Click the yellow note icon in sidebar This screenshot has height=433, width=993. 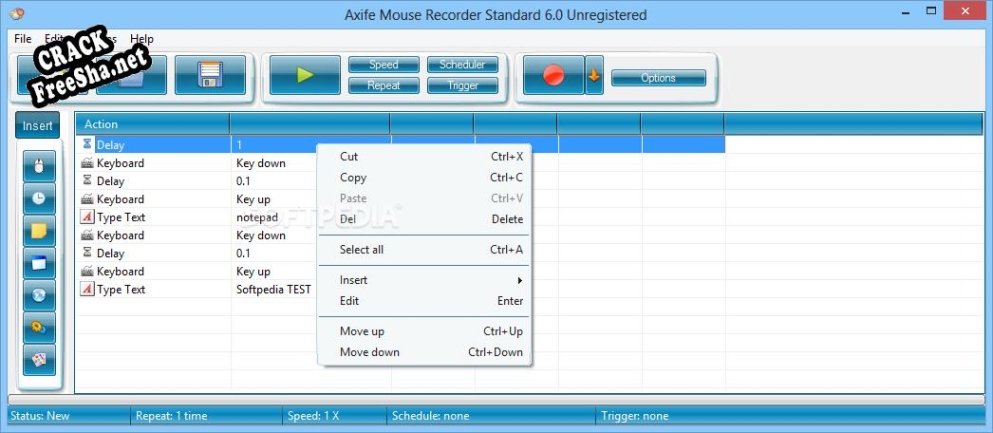point(39,231)
